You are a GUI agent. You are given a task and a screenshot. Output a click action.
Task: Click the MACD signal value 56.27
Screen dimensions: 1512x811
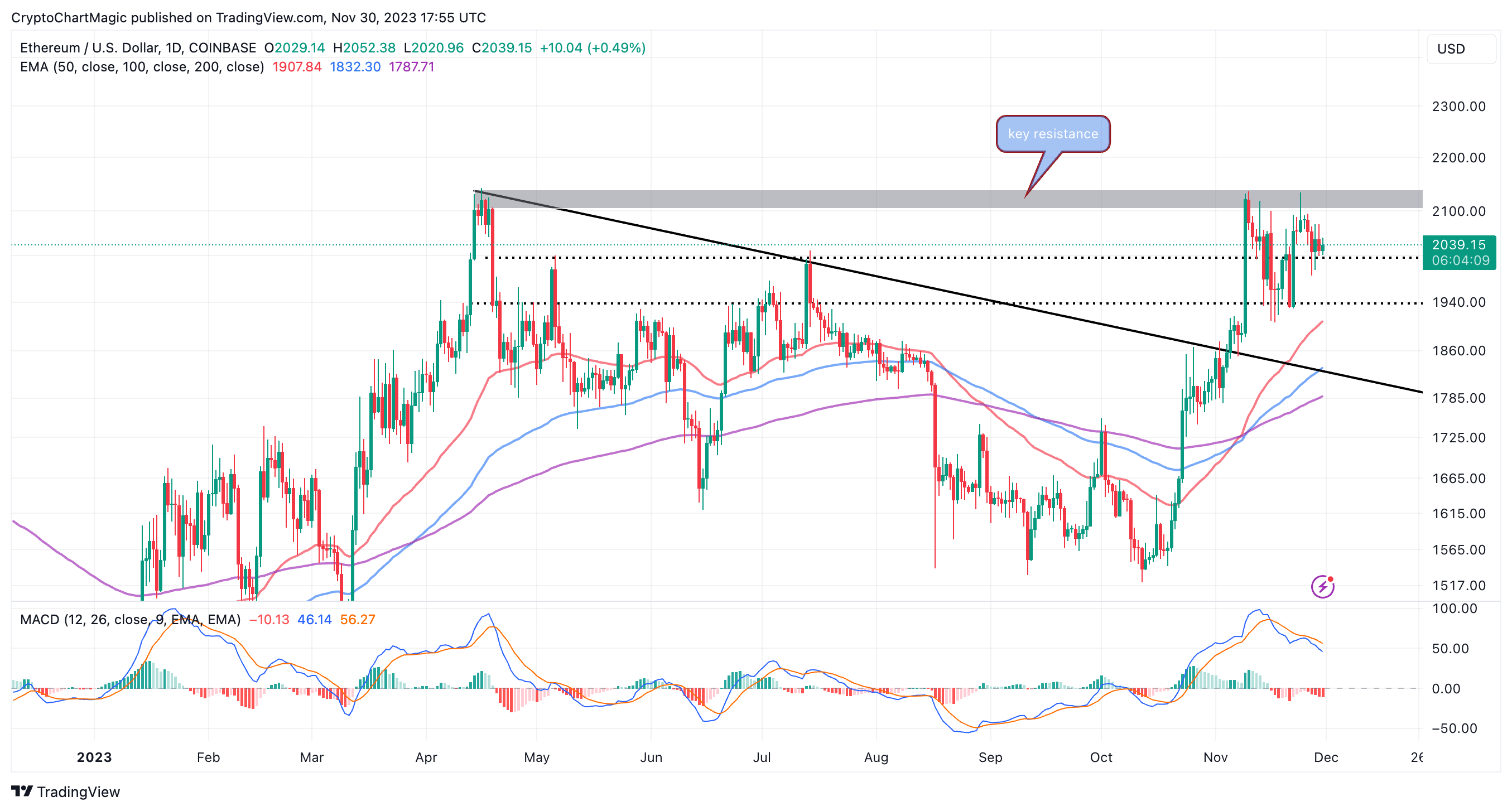(x=358, y=620)
